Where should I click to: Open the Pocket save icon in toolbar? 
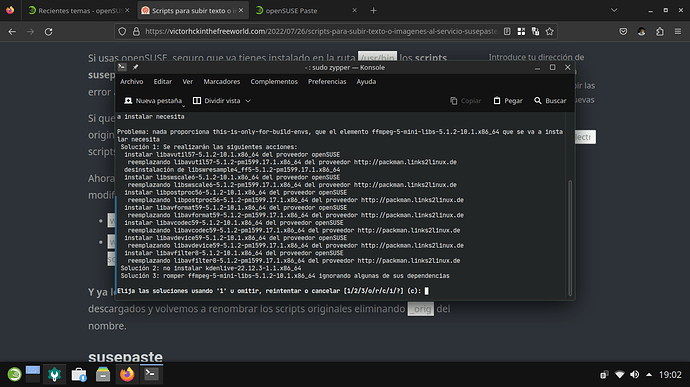click(623, 31)
